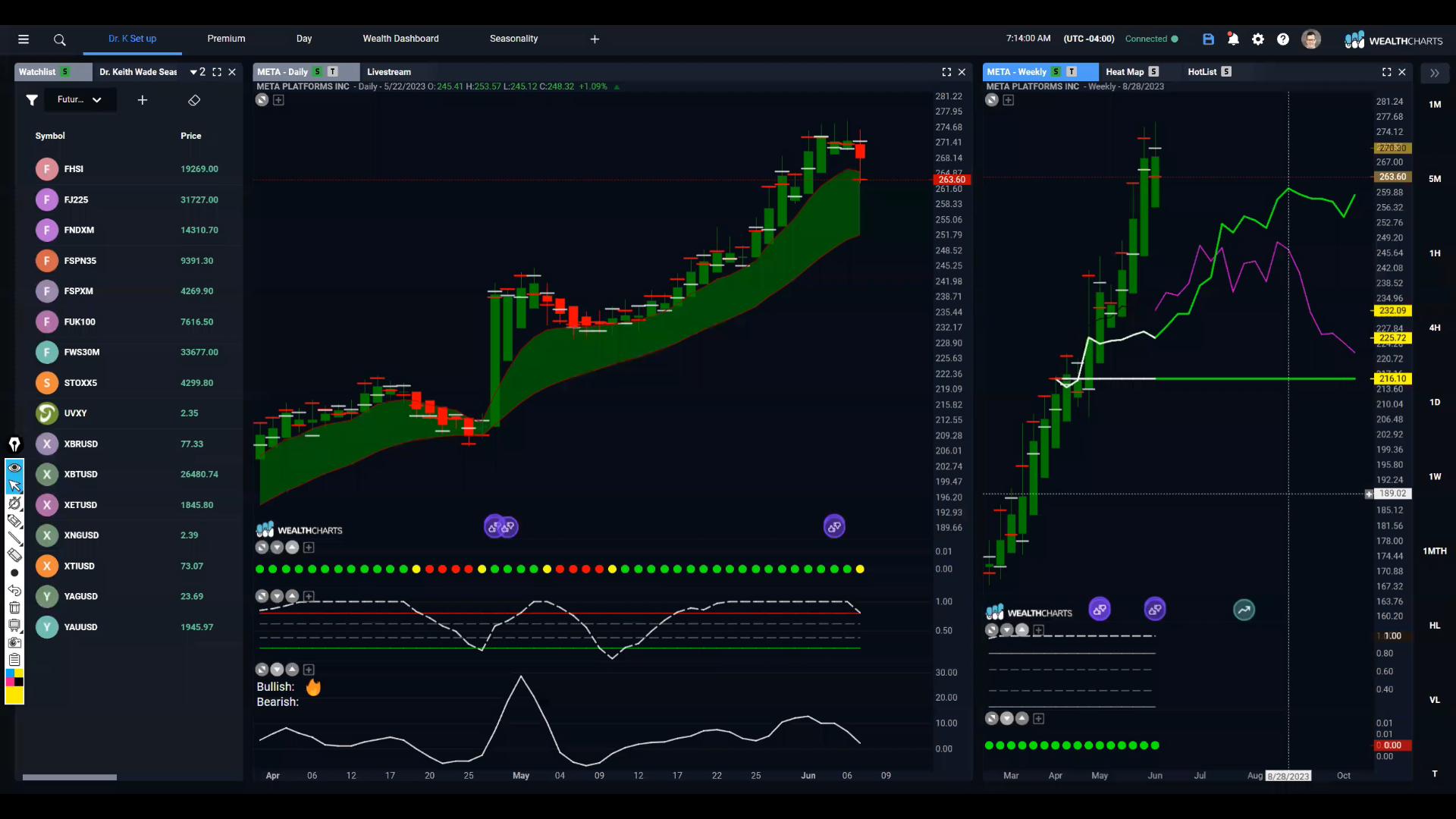Move weekly oscillator pane down arrow
Image resolution: width=1456 pixels, height=819 pixels.
point(1006,630)
